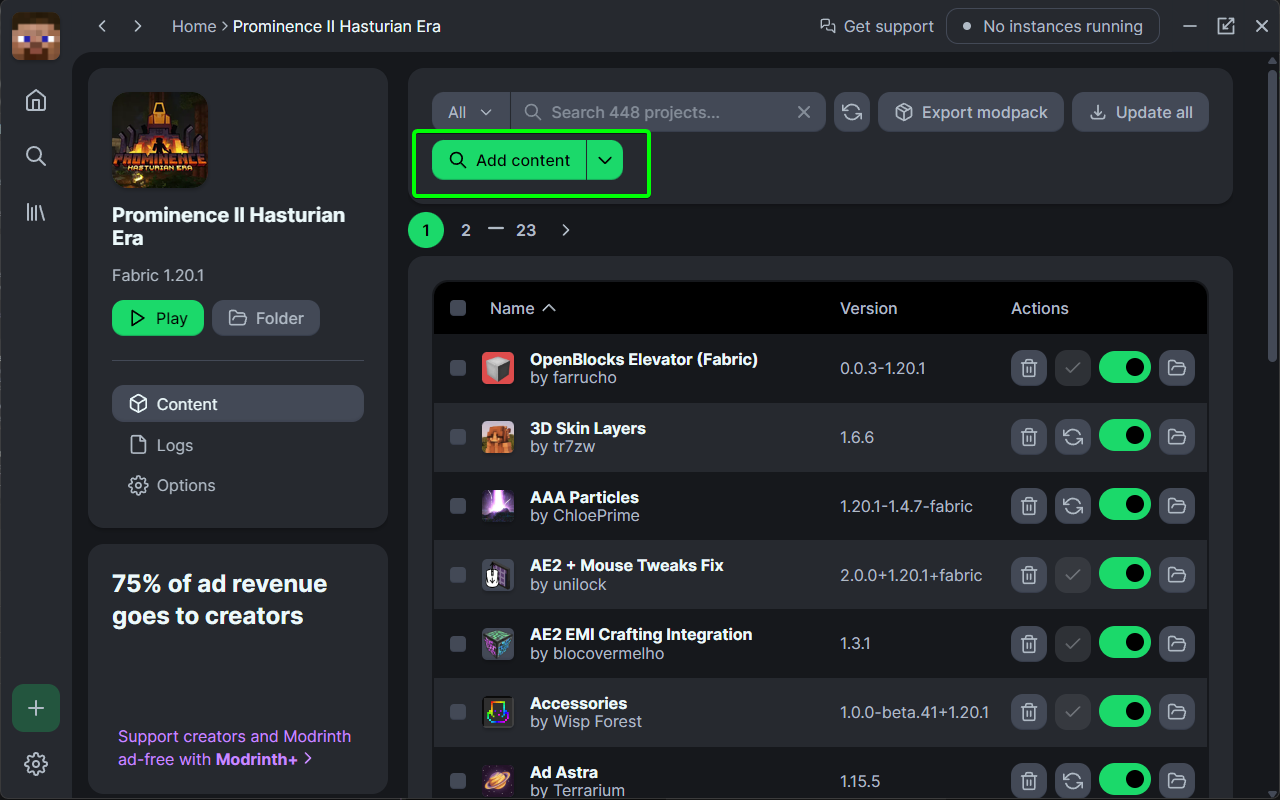Go forward with the right arrow
This screenshot has width=1280, height=800.
(138, 26)
